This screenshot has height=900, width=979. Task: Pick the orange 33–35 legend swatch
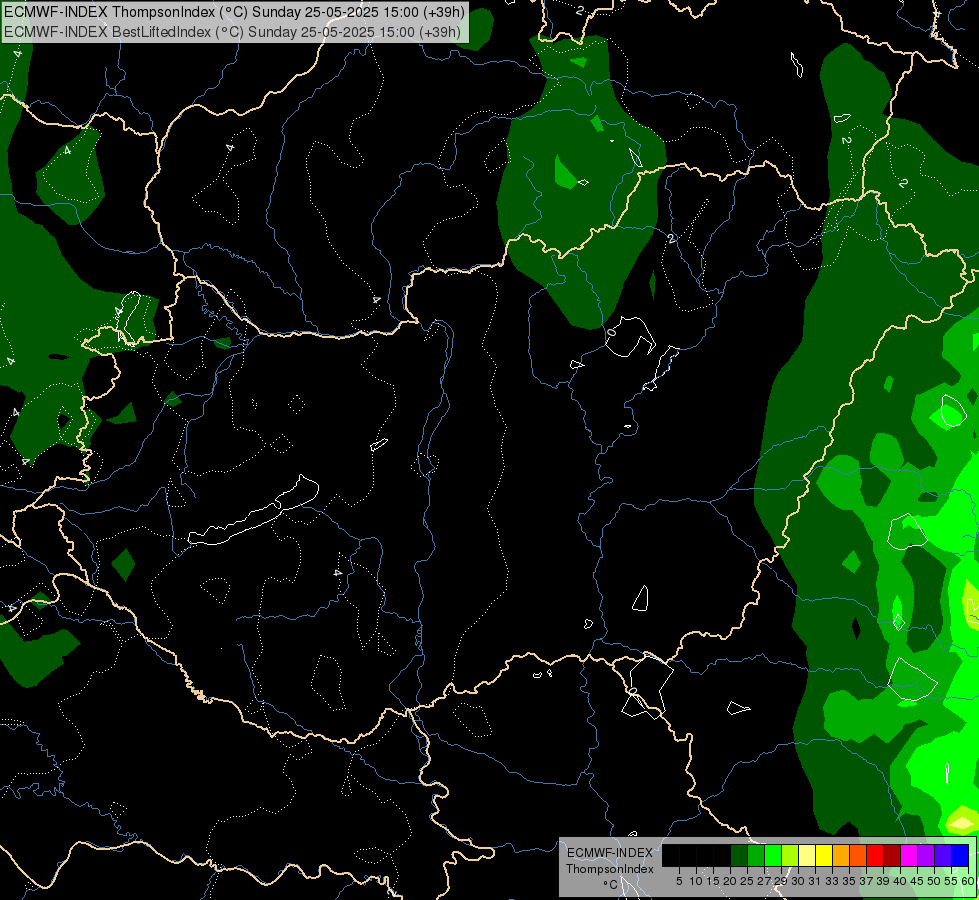pyautogui.click(x=841, y=855)
